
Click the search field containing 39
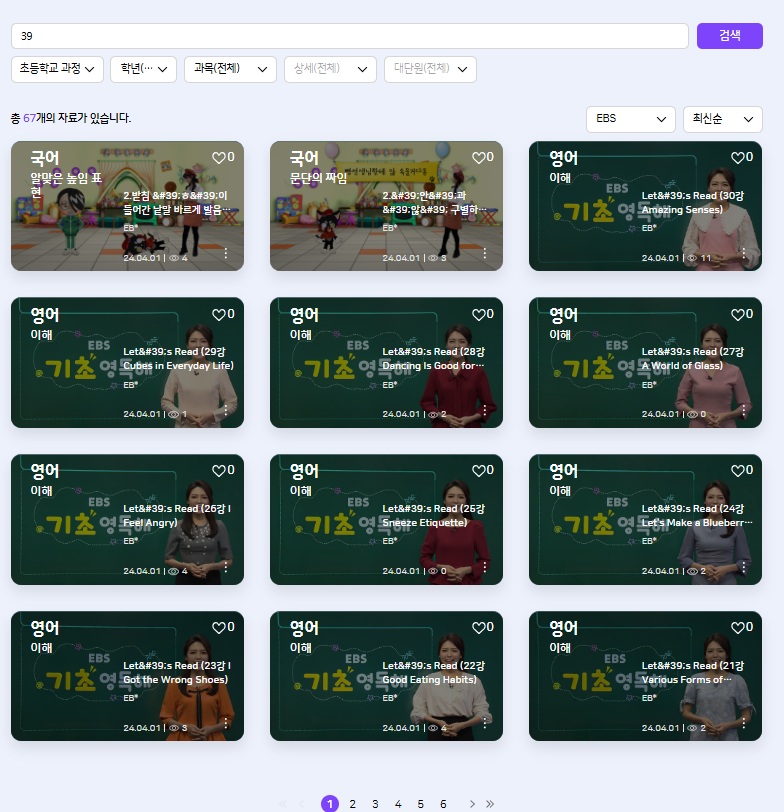[349, 36]
